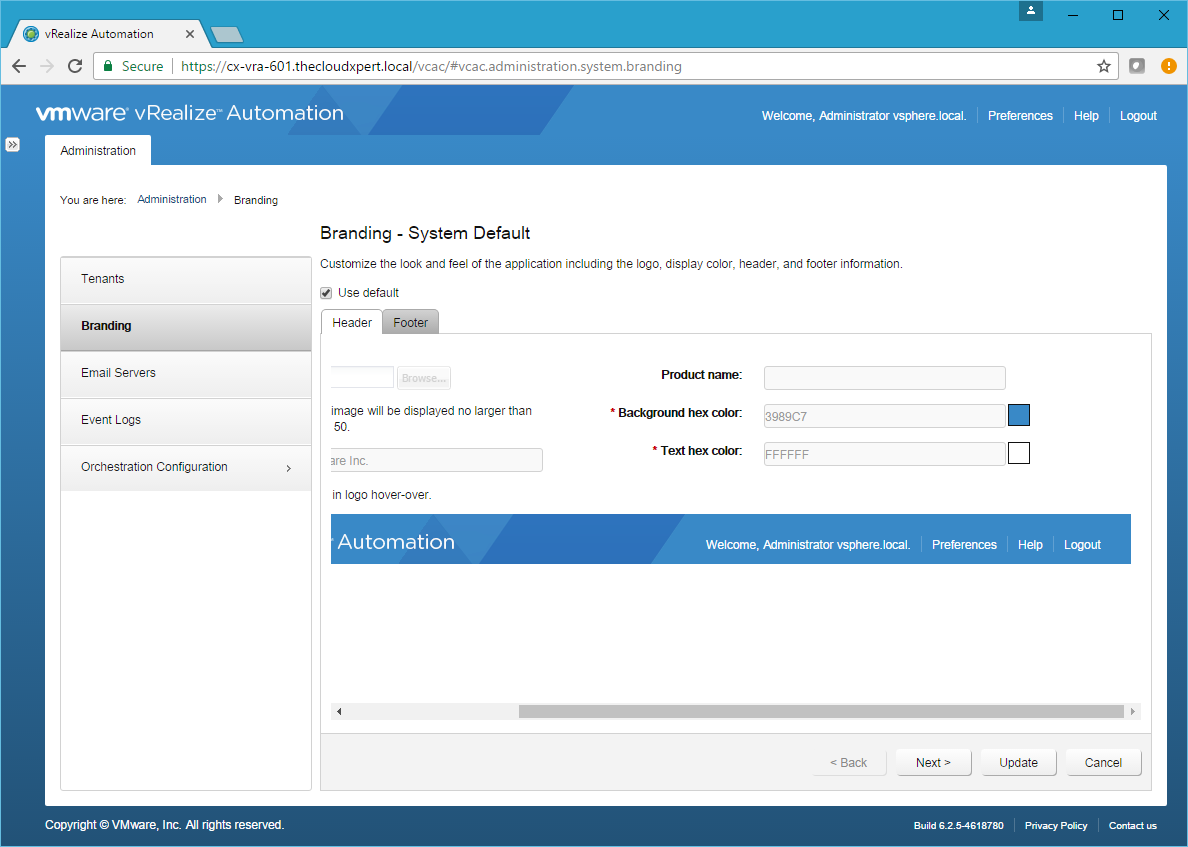Click the browser back arrow

19,66
